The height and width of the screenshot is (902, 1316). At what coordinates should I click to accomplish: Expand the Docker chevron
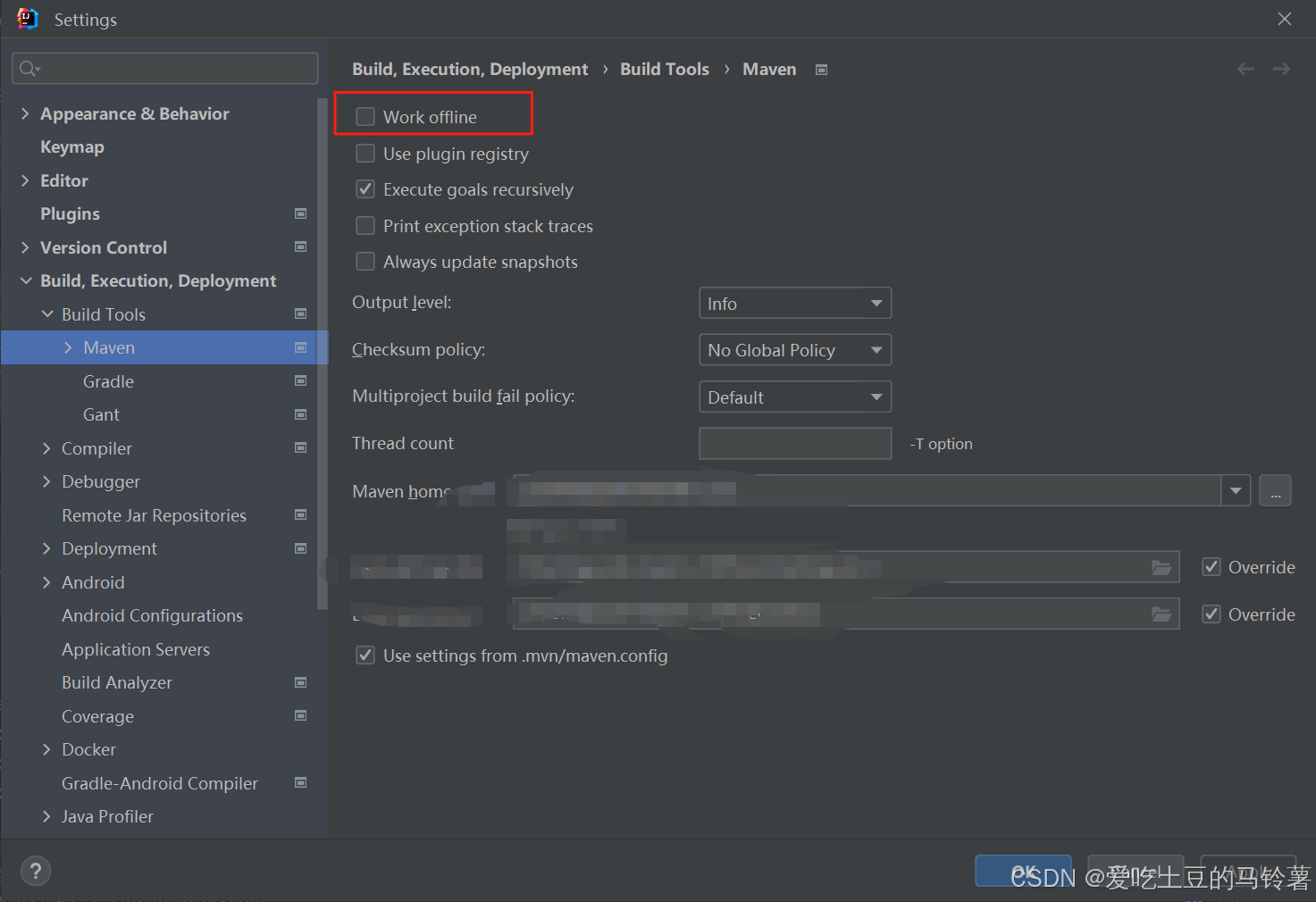[46, 749]
